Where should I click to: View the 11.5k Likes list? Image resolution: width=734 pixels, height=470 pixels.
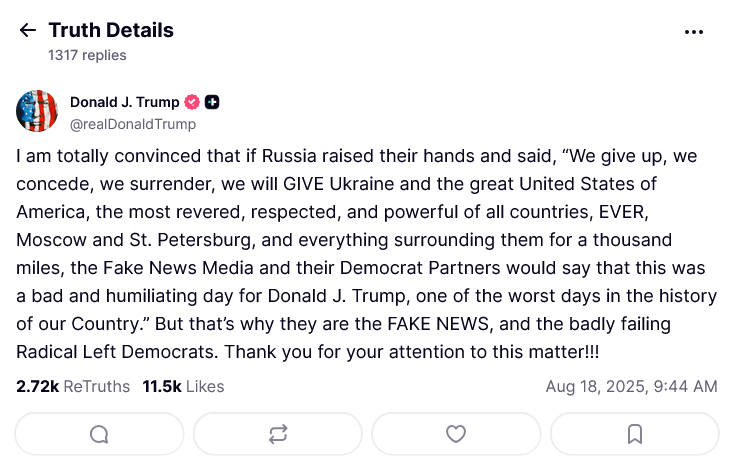pyautogui.click(x=183, y=386)
